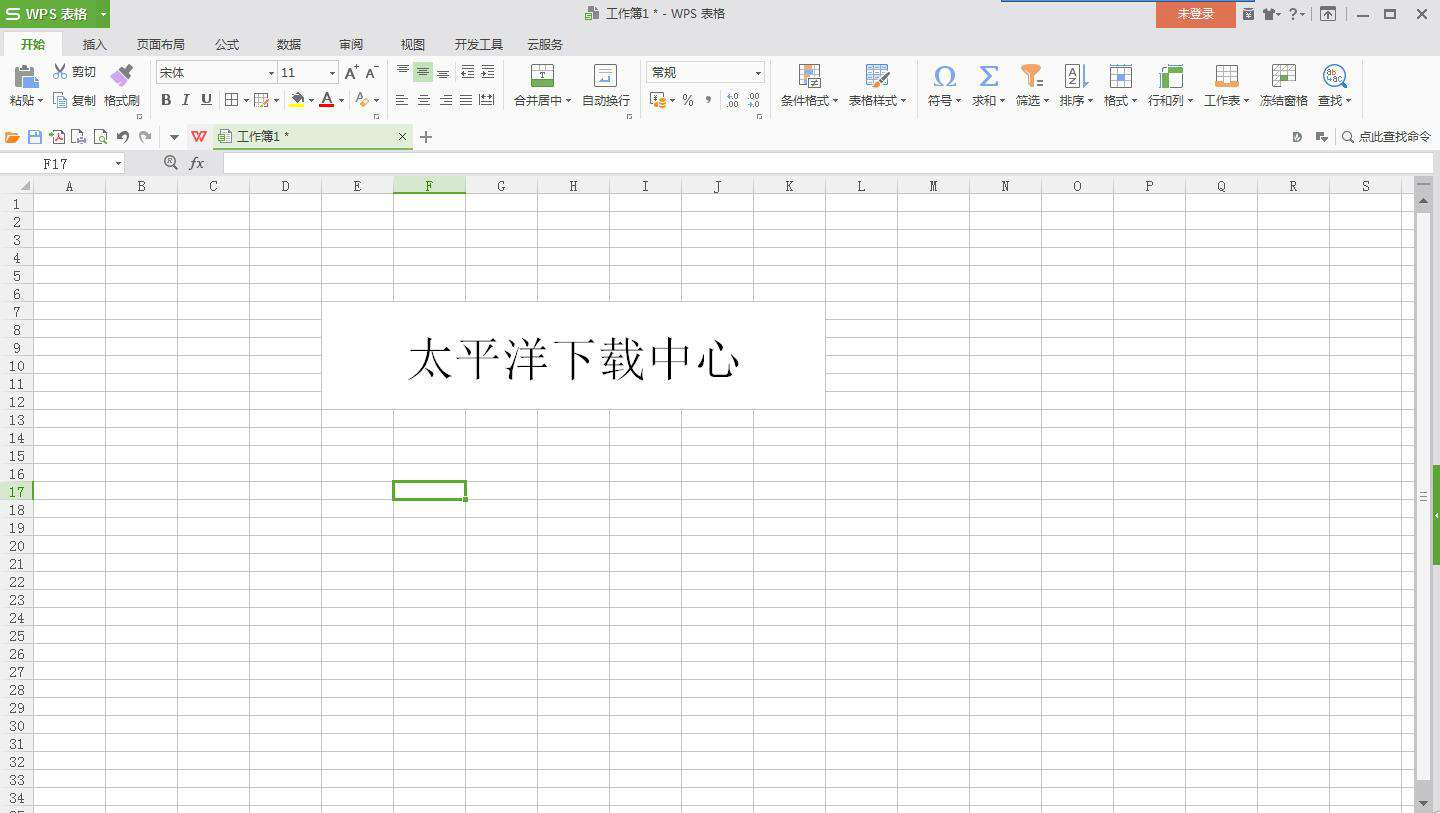Screen dimensions: 1440x813
Task: Align cell text to the left
Action: pyautogui.click(x=402, y=100)
